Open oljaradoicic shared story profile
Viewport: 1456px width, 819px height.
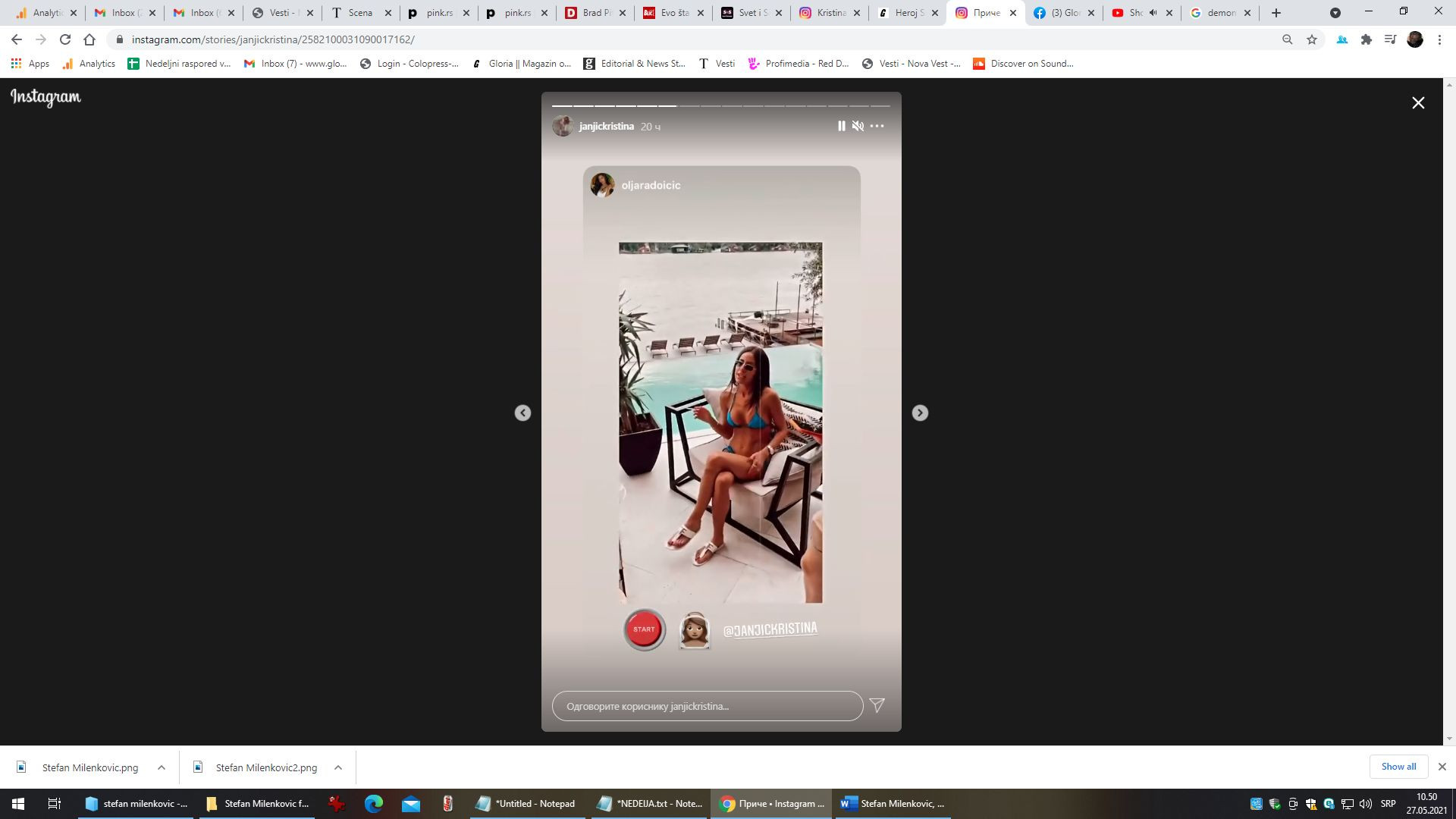[650, 185]
